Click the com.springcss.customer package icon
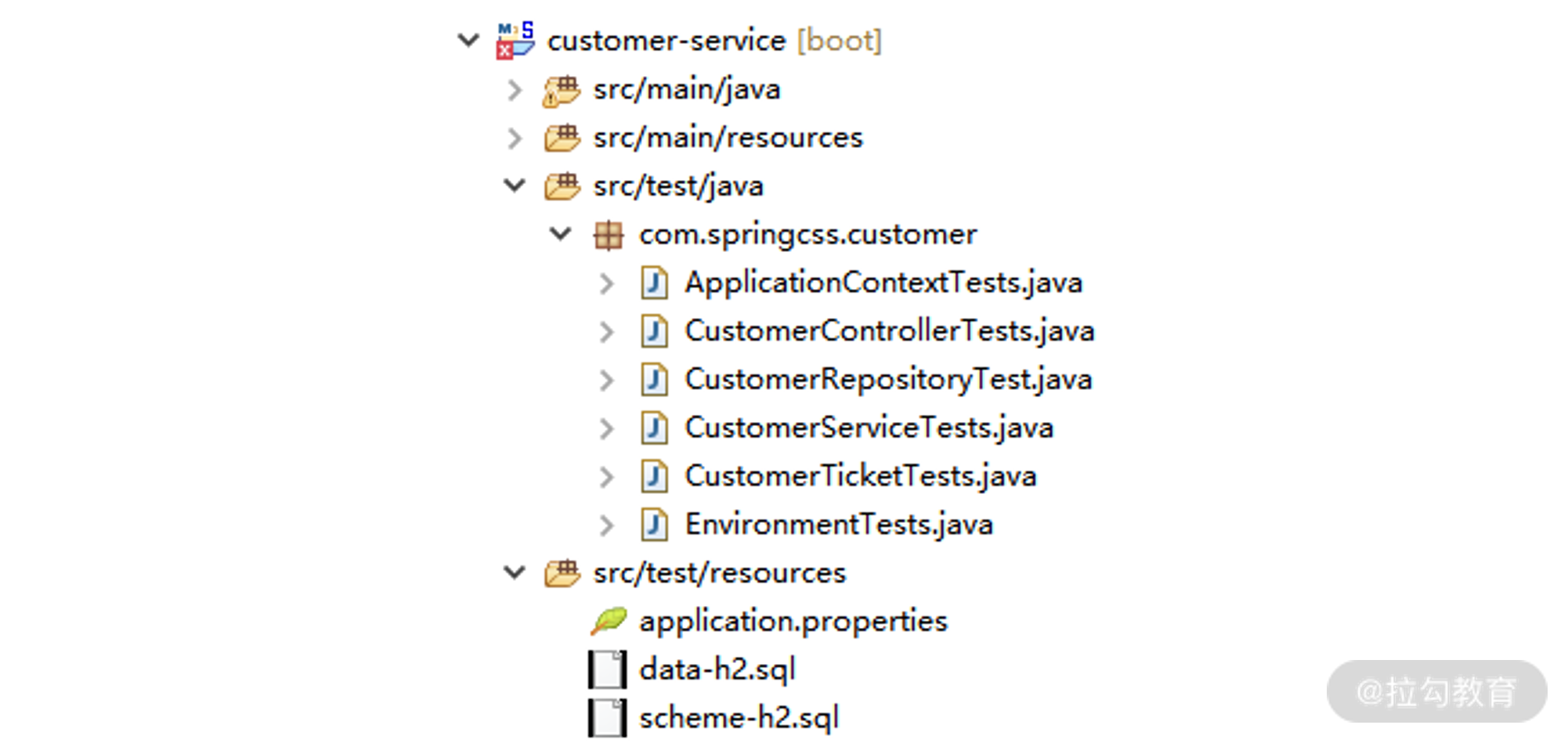 click(x=608, y=235)
